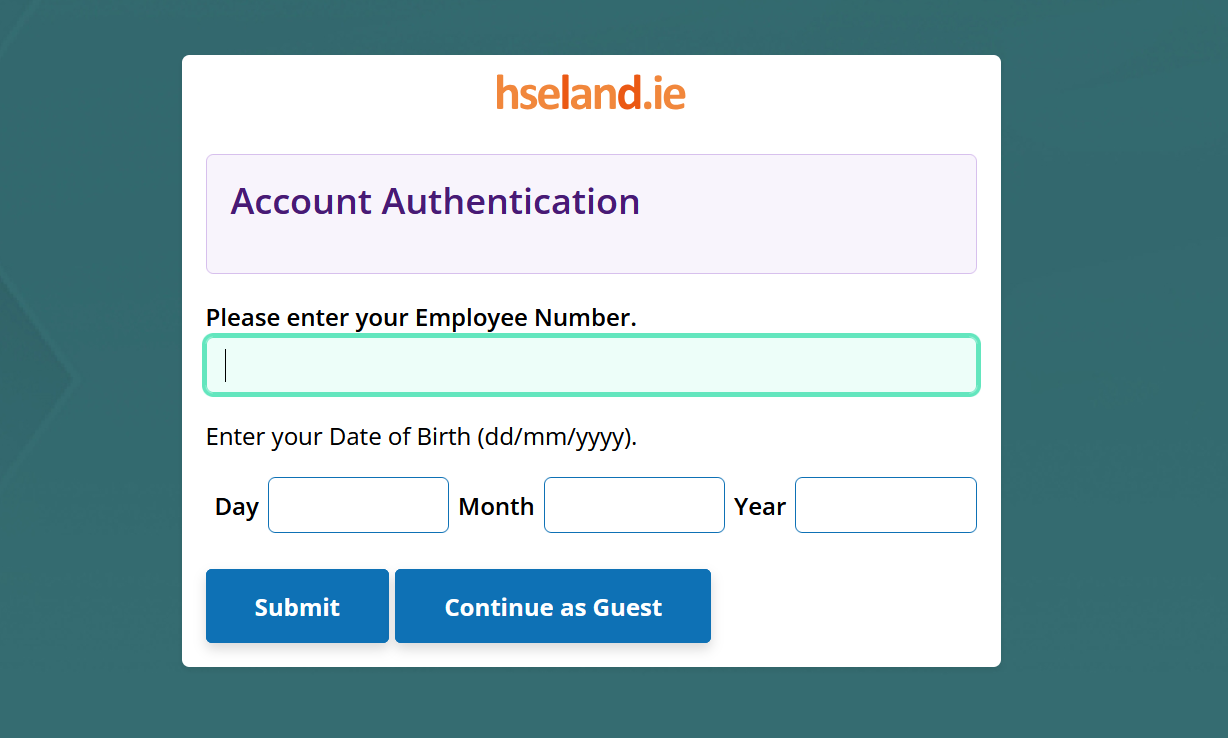The height and width of the screenshot is (738, 1228).
Task: Click the Account Authentication heading
Action: point(435,201)
